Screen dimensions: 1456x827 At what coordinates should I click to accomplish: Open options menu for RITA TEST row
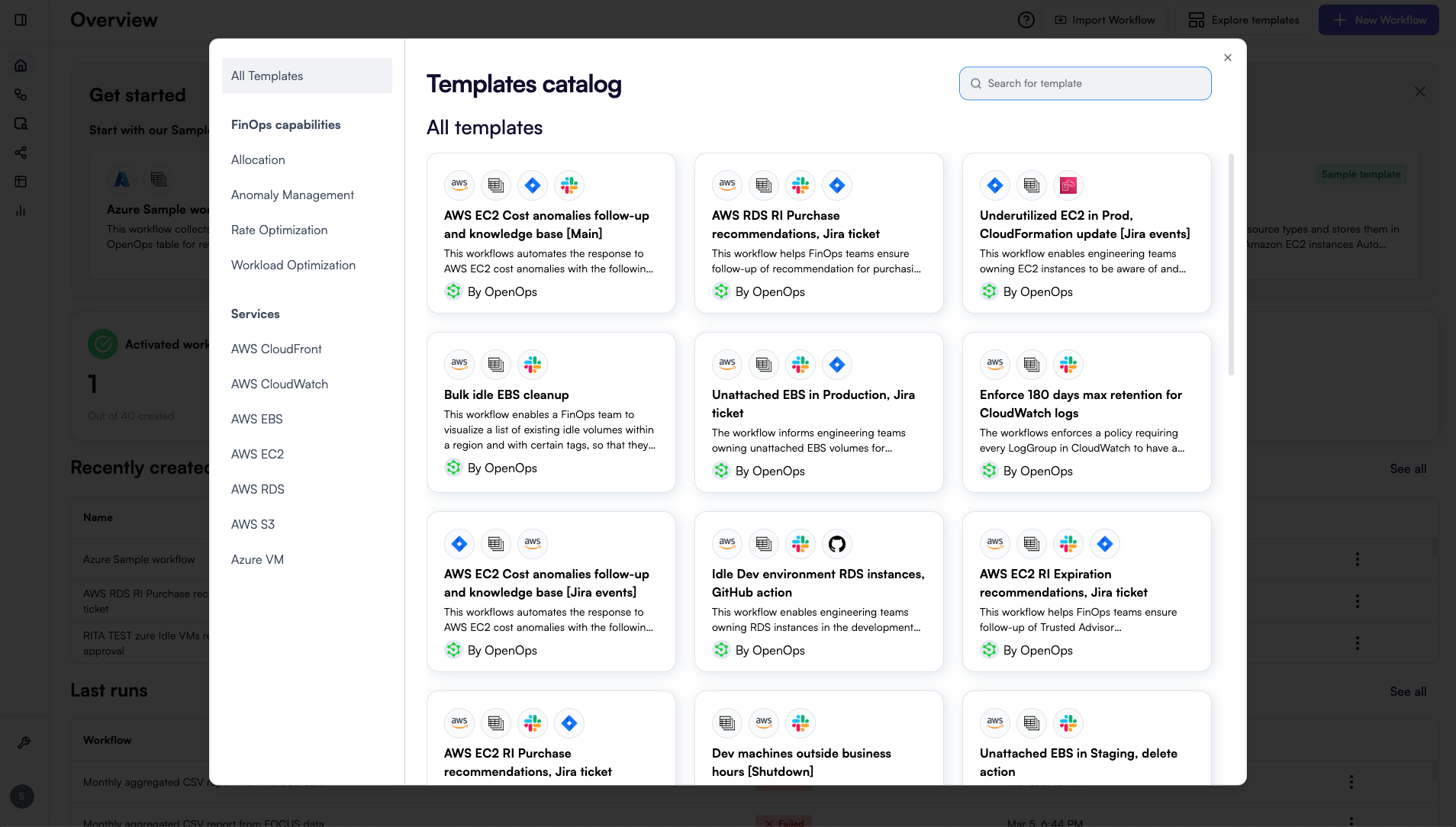(1358, 643)
